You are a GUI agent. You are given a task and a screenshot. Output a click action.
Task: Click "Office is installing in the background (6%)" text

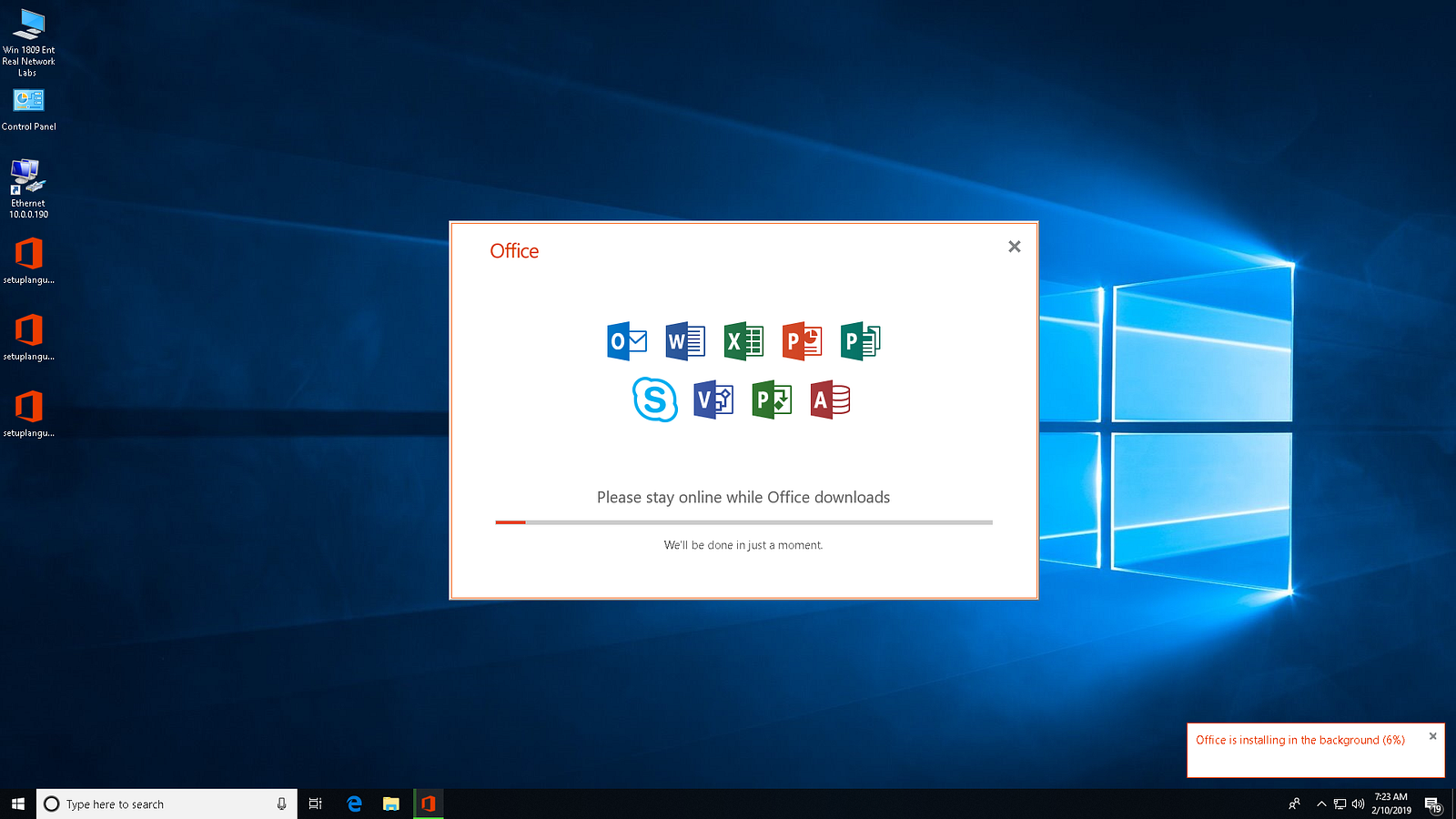click(x=1300, y=740)
